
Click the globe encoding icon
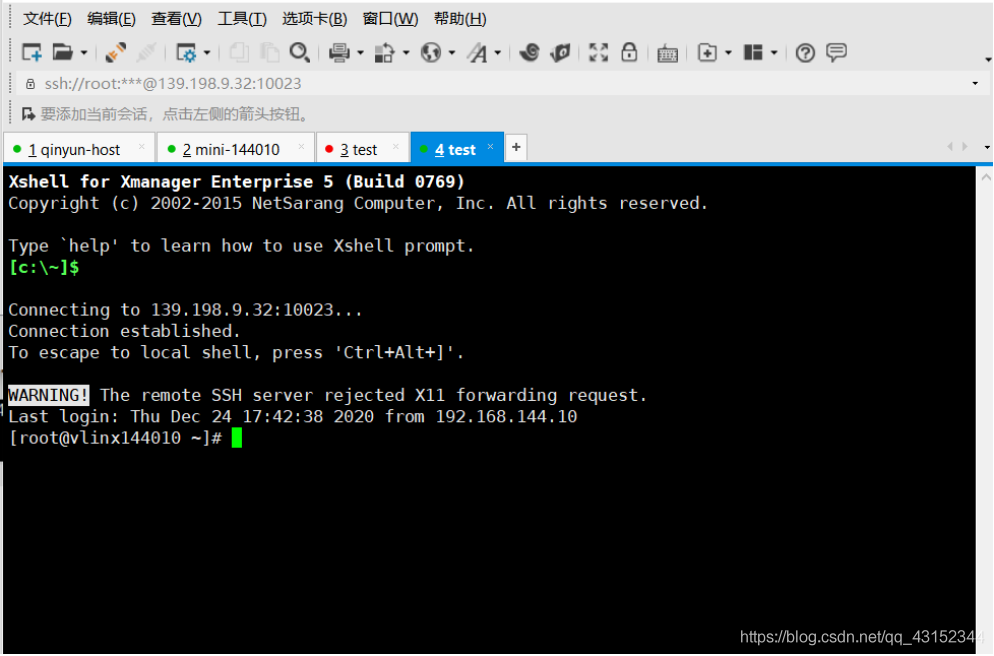pyautogui.click(x=431, y=52)
